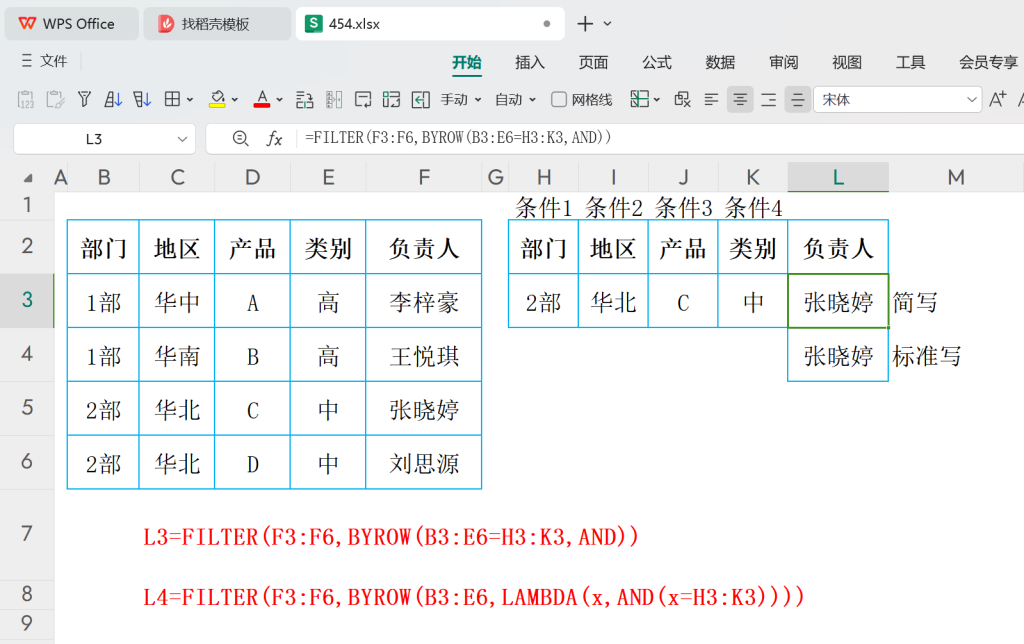The width and height of the screenshot is (1024, 644).
Task: Click the rows and columns conversion icon
Action: point(304,99)
